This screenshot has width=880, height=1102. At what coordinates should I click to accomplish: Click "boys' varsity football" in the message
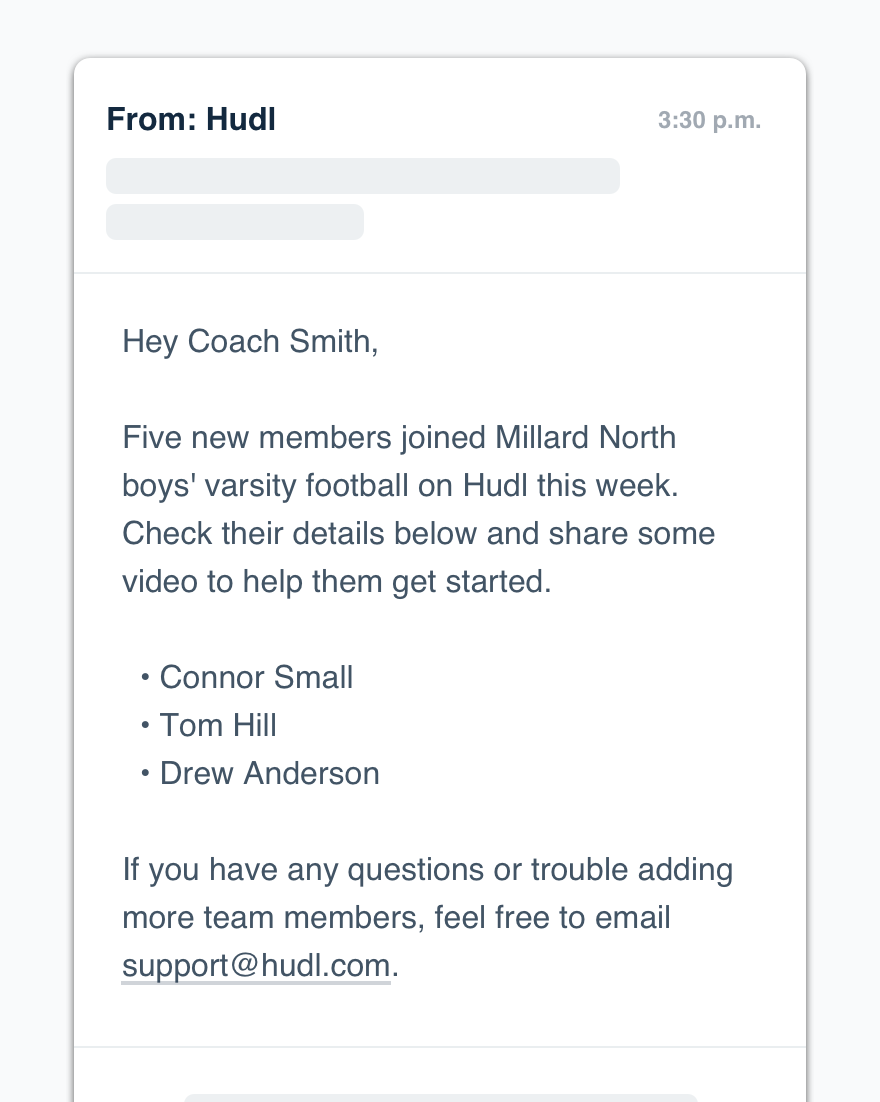(265, 486)
